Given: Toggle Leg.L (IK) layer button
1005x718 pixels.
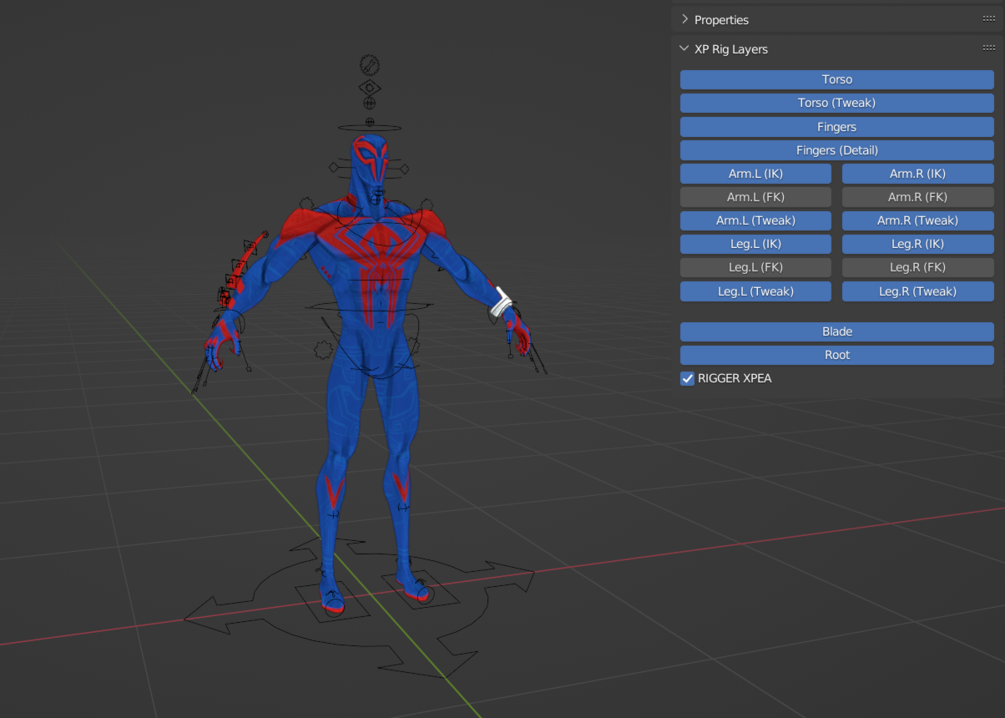Looking at the screenshot, I should click(x=756, y=244).
